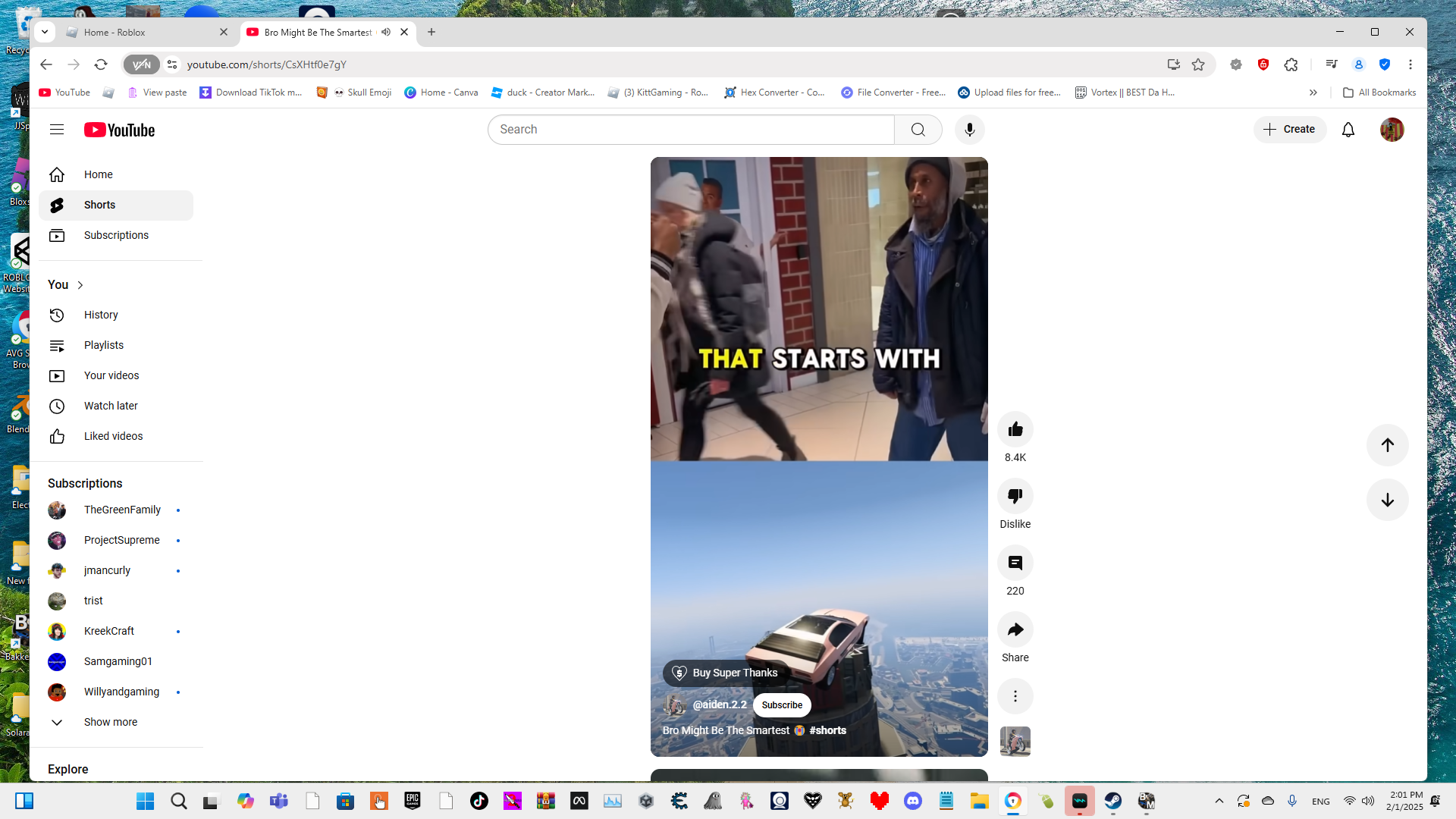Open History in the sidebar

pyautogui.click(x=101, y=315)
